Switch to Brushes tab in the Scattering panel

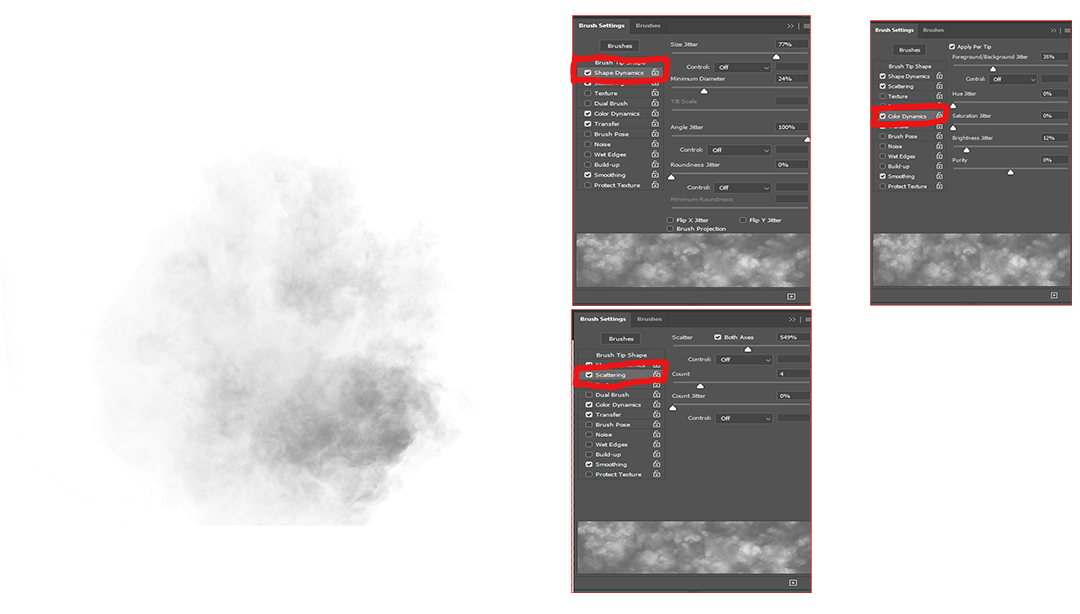point(650,319)
